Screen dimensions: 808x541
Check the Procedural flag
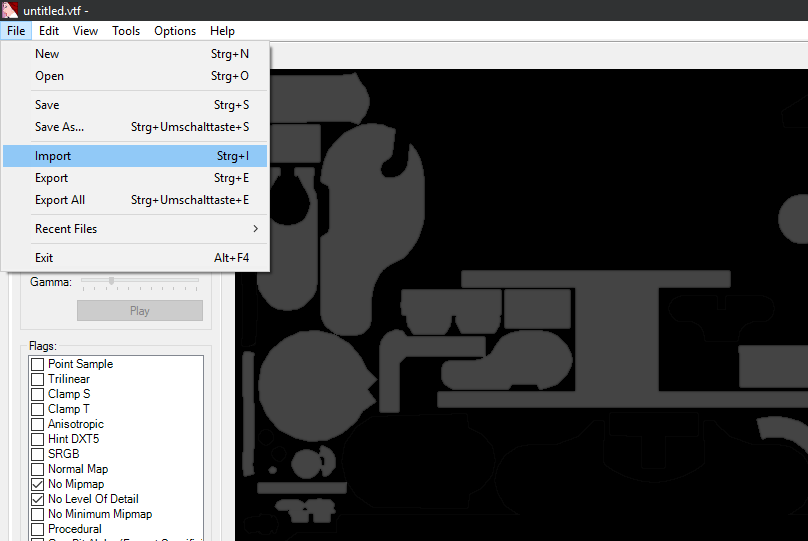click(x=37, y=529)
